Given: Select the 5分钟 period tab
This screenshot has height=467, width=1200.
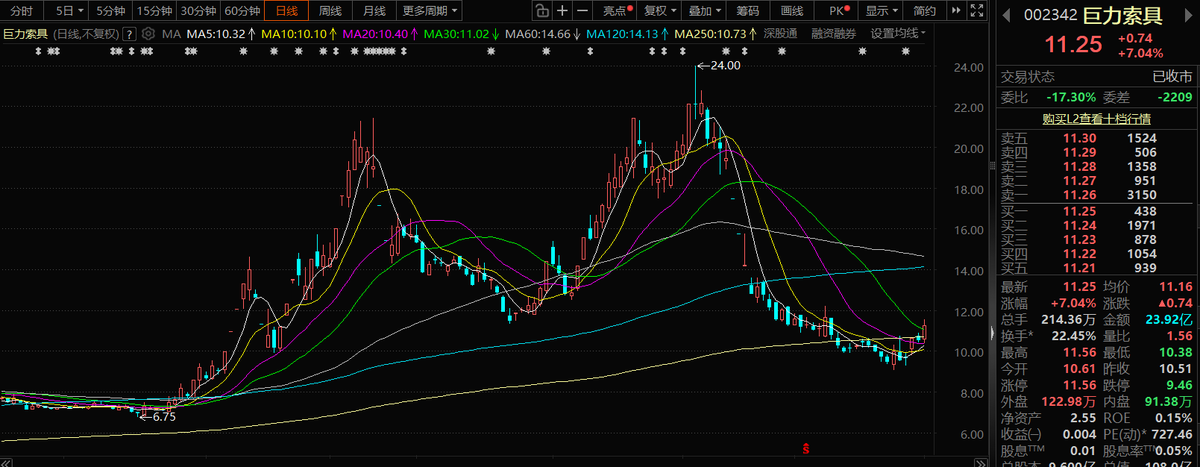Looking at the screenshot, I should click(x=110, y=11).
